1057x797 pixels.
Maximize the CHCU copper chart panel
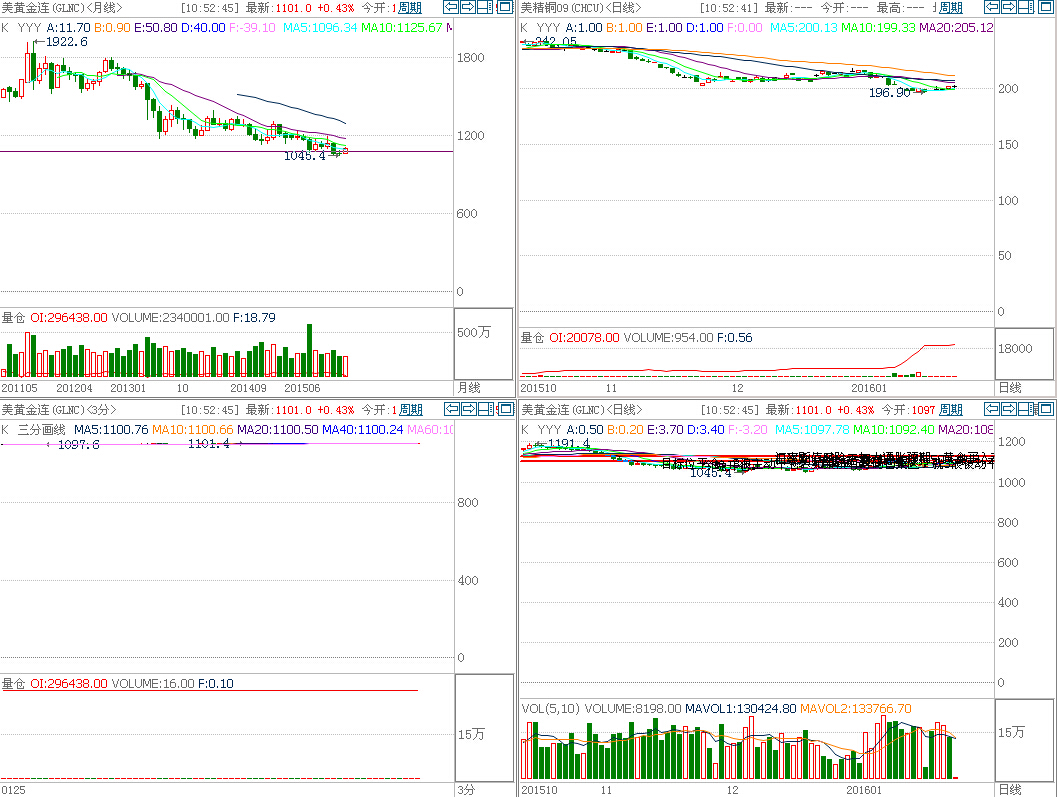(x=1044, y=7)
